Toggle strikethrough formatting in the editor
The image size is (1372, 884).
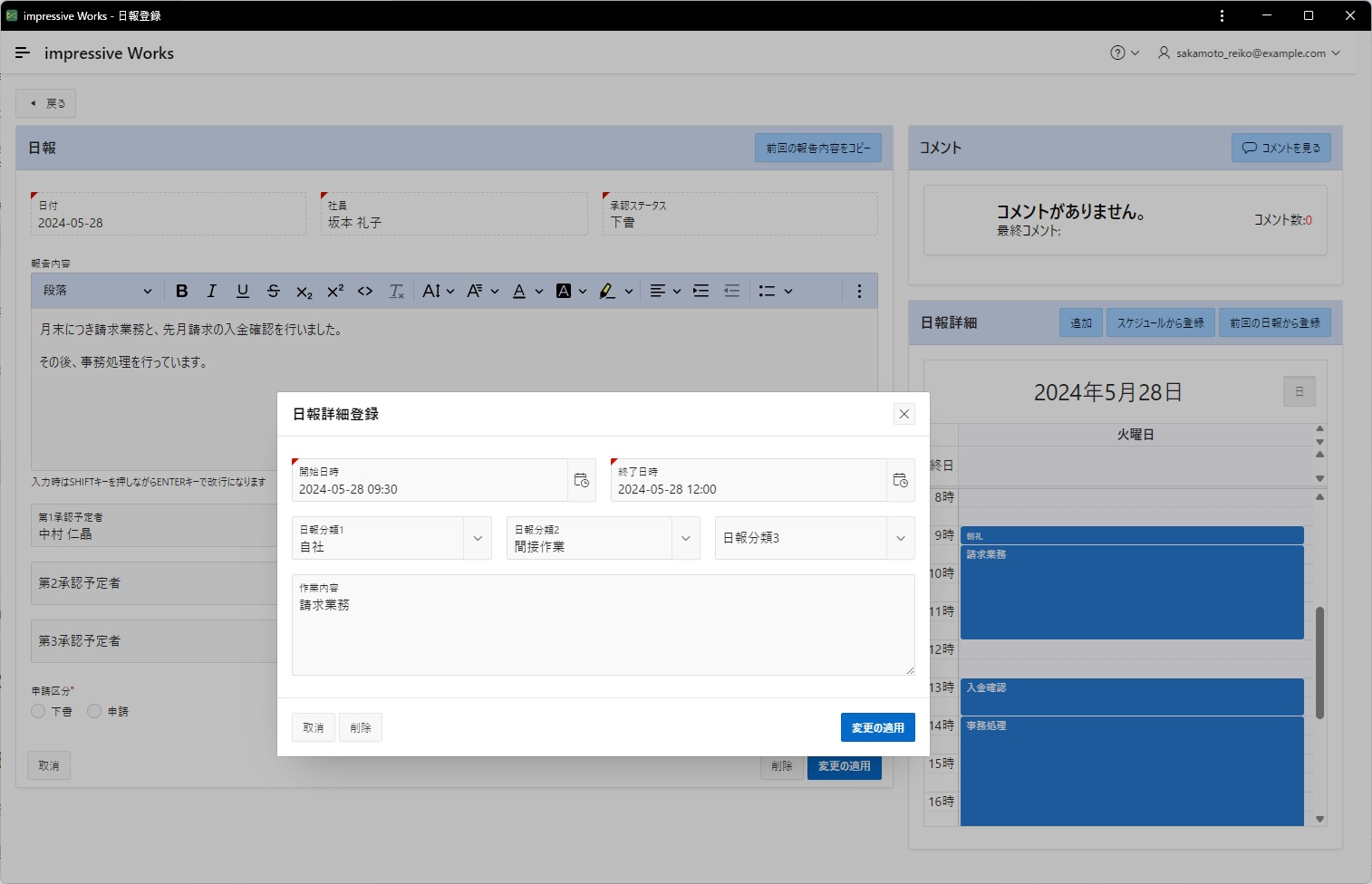[x=274, y=291]
